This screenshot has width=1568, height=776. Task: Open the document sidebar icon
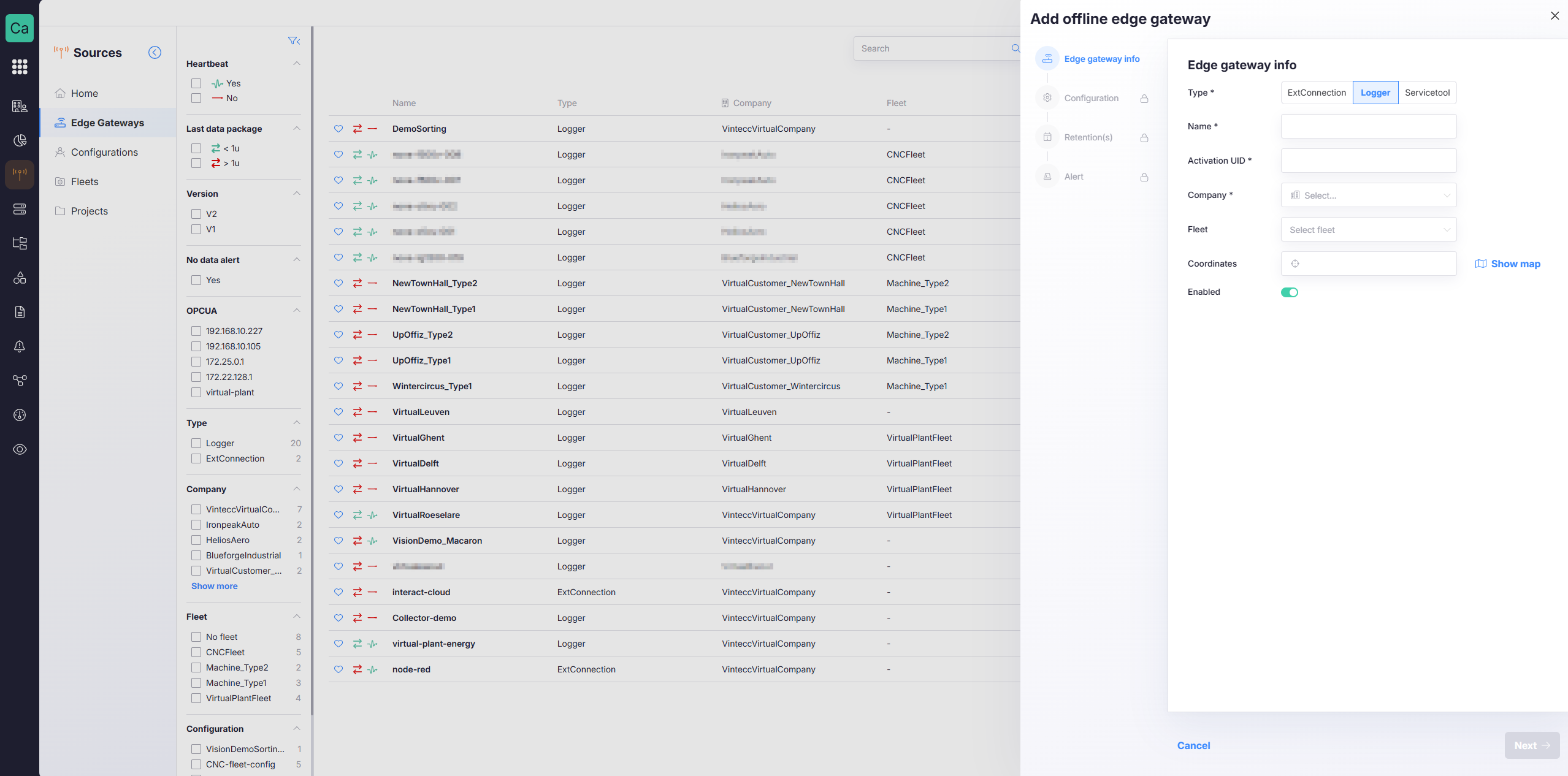tap(20, 312)
